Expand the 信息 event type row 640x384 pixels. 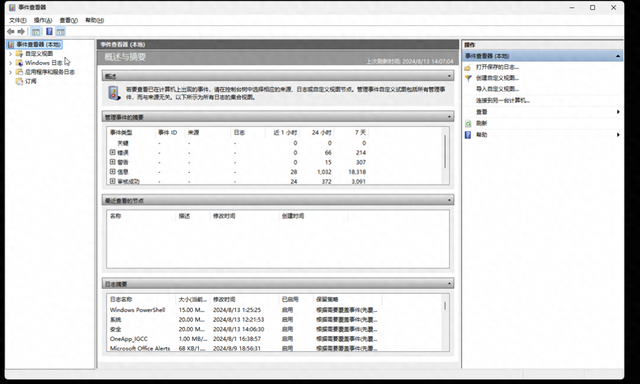pos(113,171)
